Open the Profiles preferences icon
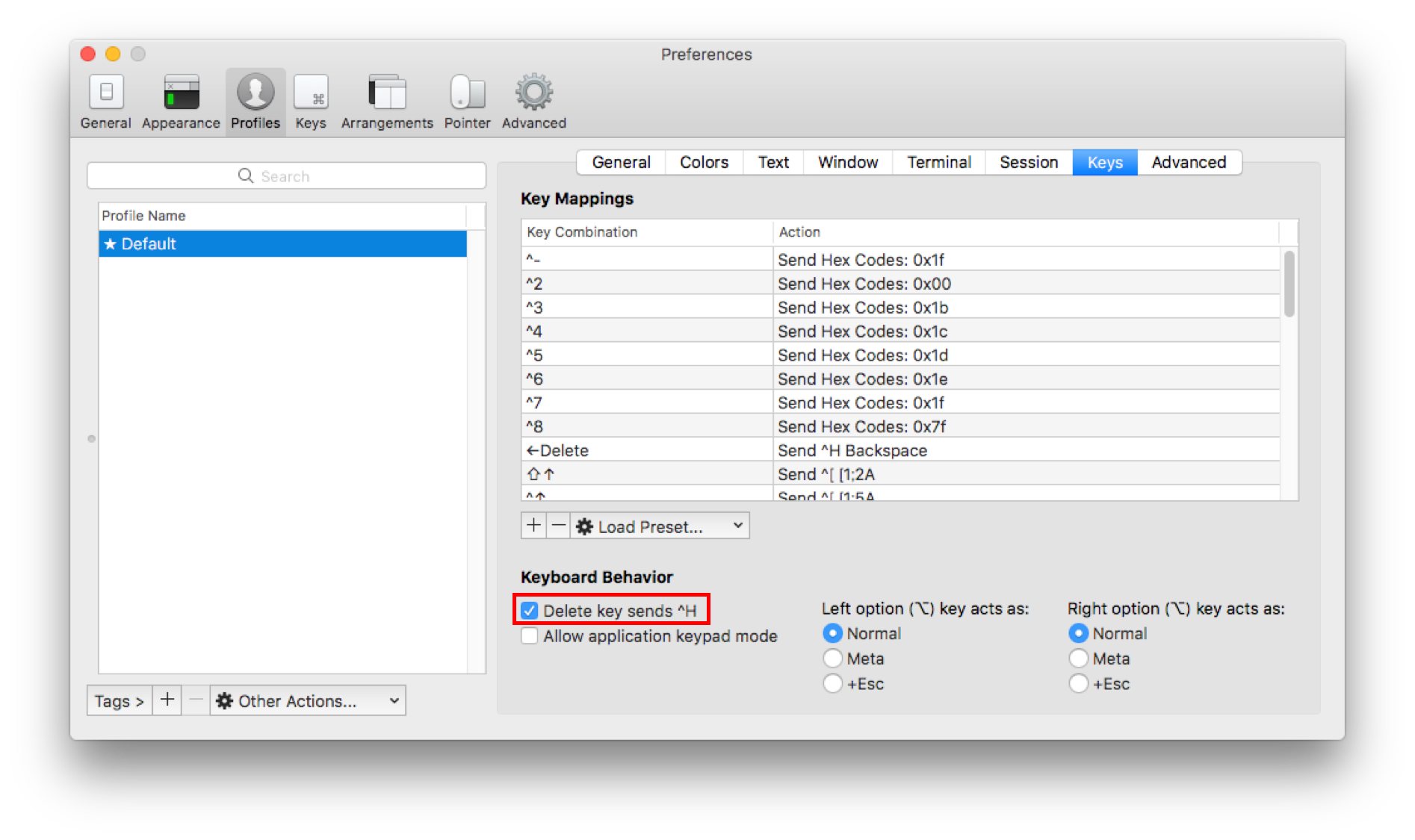The width and height of the screenshot is (1415, 840). point(255,101)
